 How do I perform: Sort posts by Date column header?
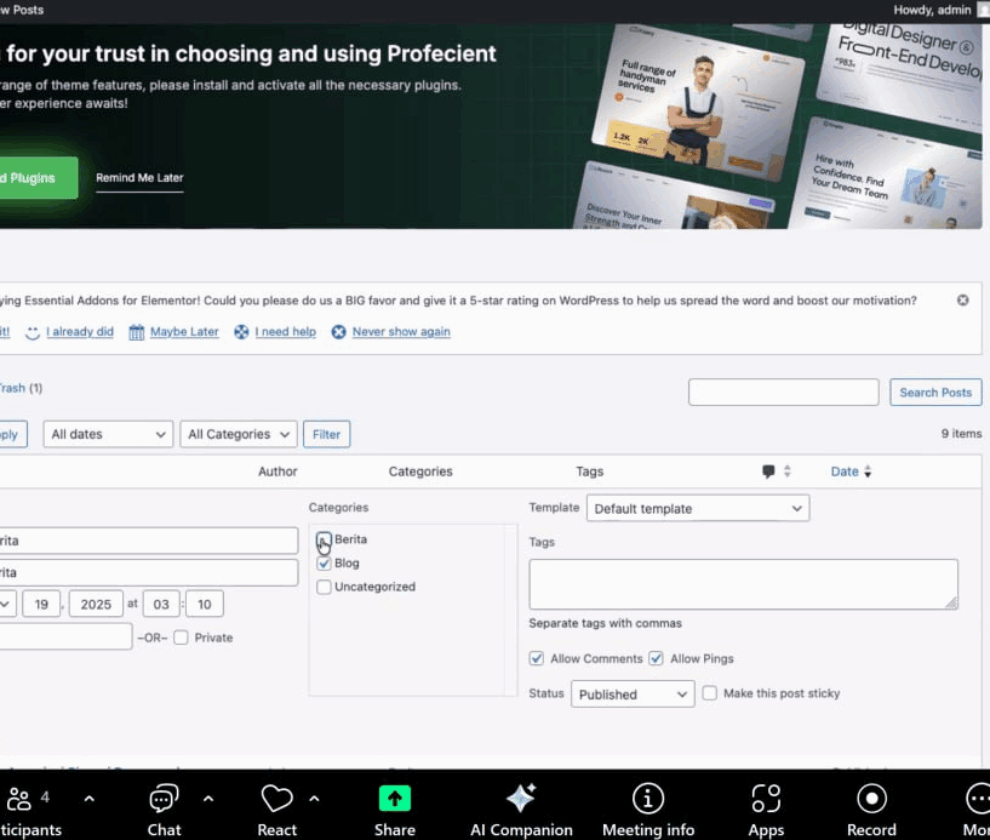click(x=844, y=472)
